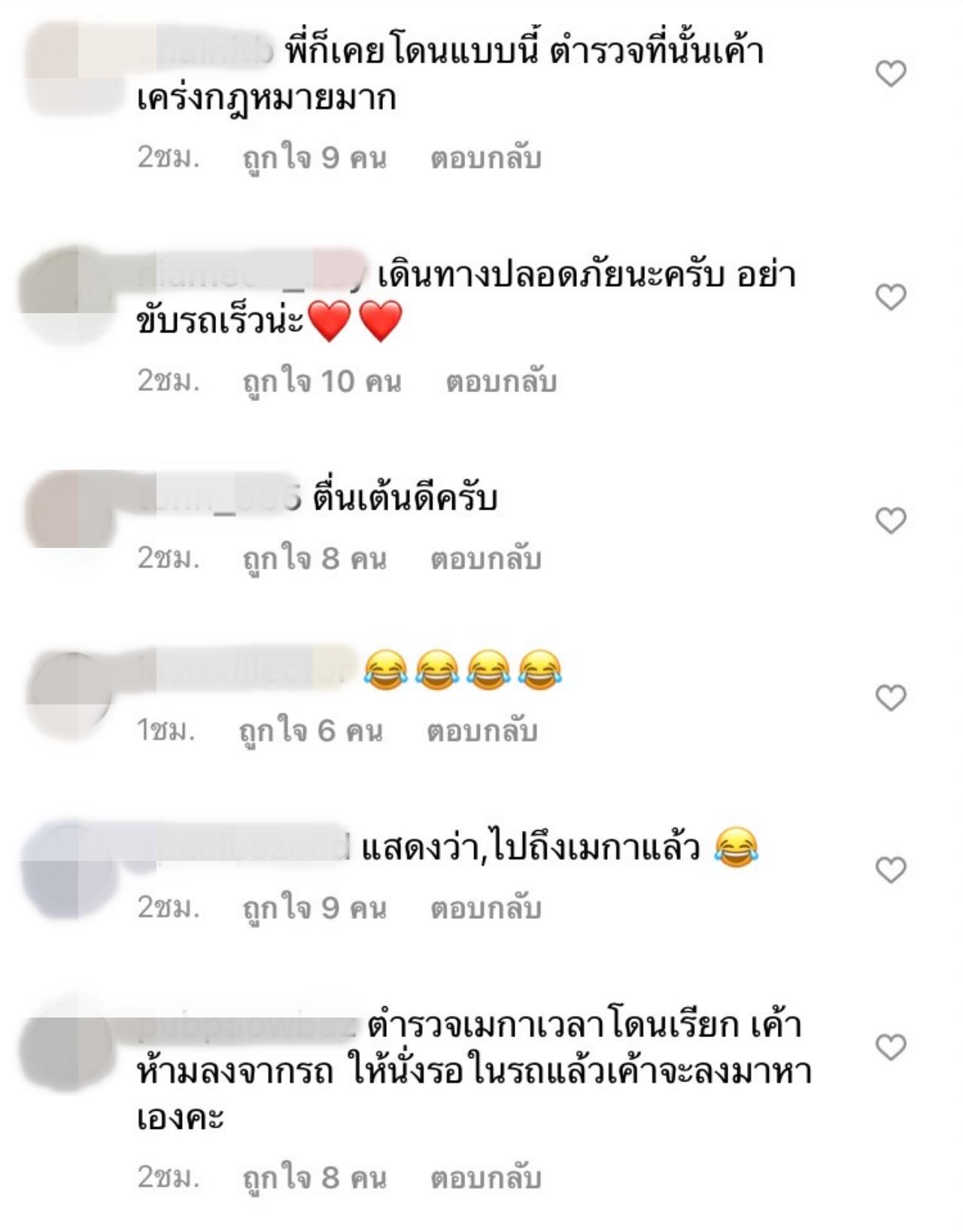Open the ถูกใจ 6 คน likes list
The height and width of the screenshot is (1232, 963).
(x=311, y=732)
